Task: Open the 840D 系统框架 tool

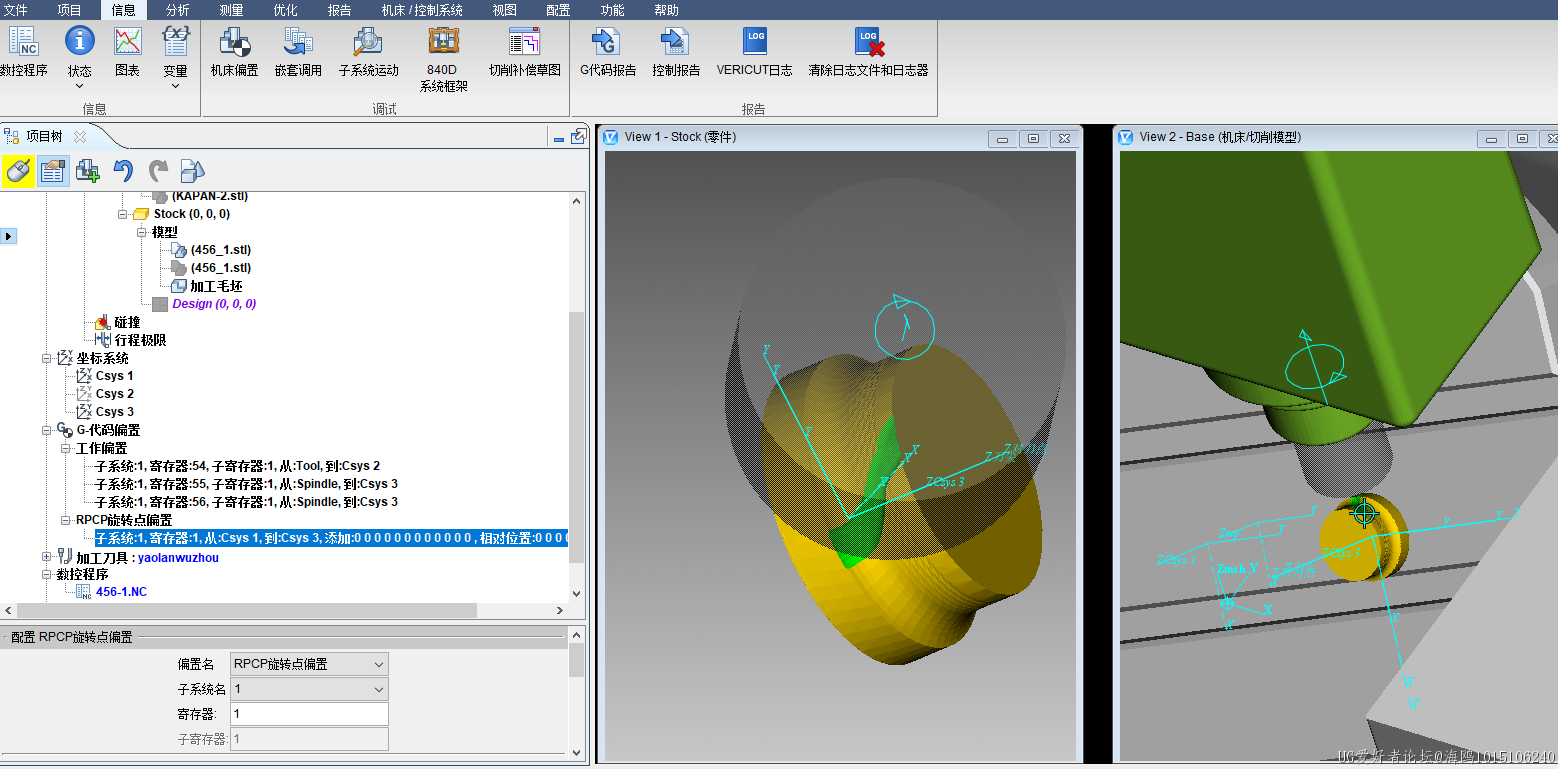Action: tap(443, 59)
